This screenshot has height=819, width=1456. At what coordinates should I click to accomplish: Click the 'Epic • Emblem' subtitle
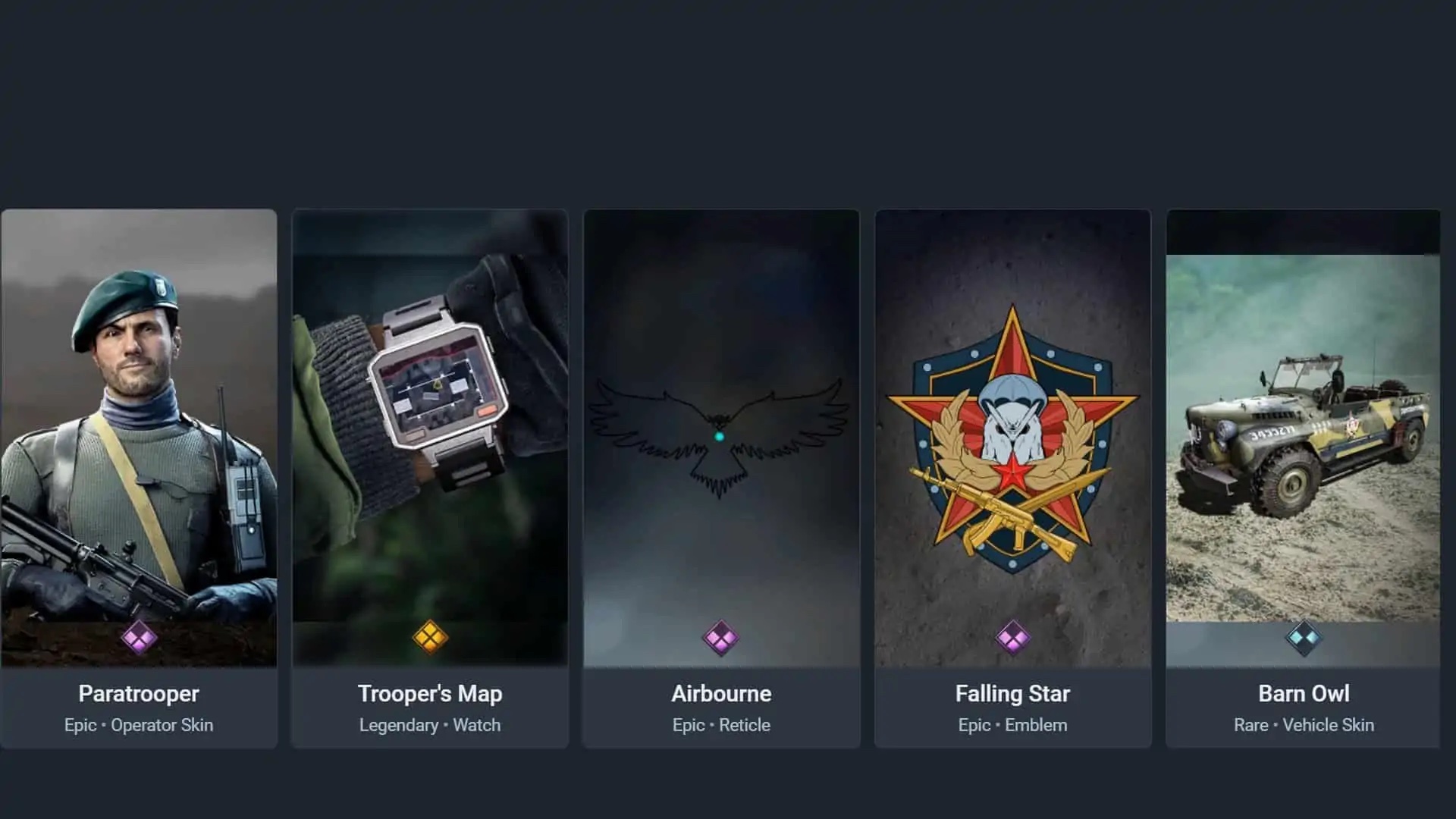pyautogui.click(x=1012, y=725)
